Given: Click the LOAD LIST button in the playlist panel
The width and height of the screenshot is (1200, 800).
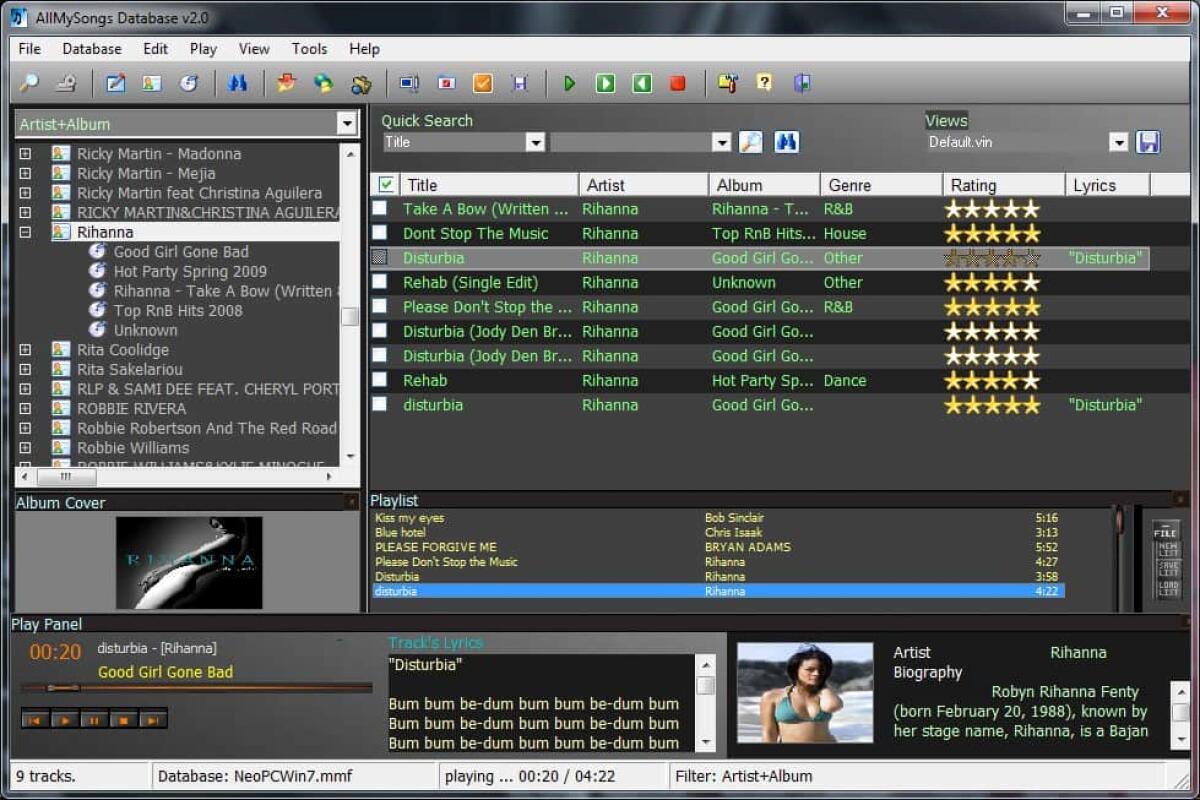Looking at the screenshot, I should point(1167,588).
